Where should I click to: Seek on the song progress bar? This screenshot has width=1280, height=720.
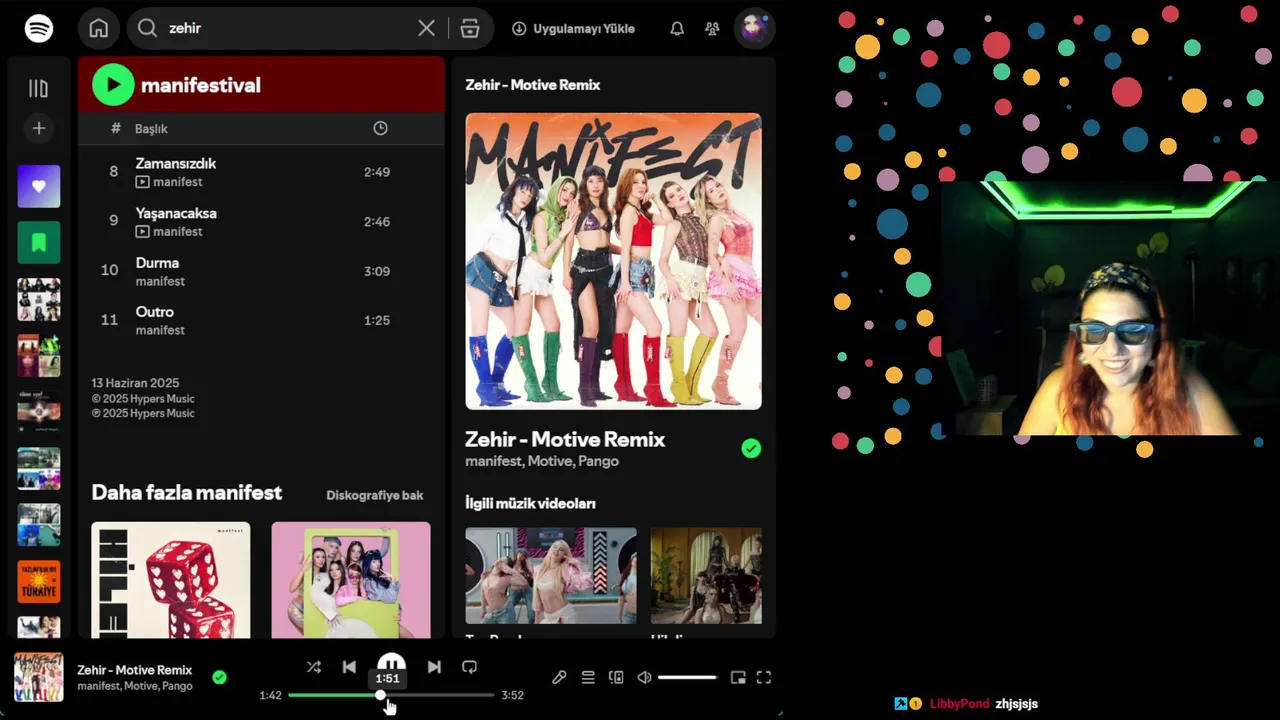click(x=391, y=695)
